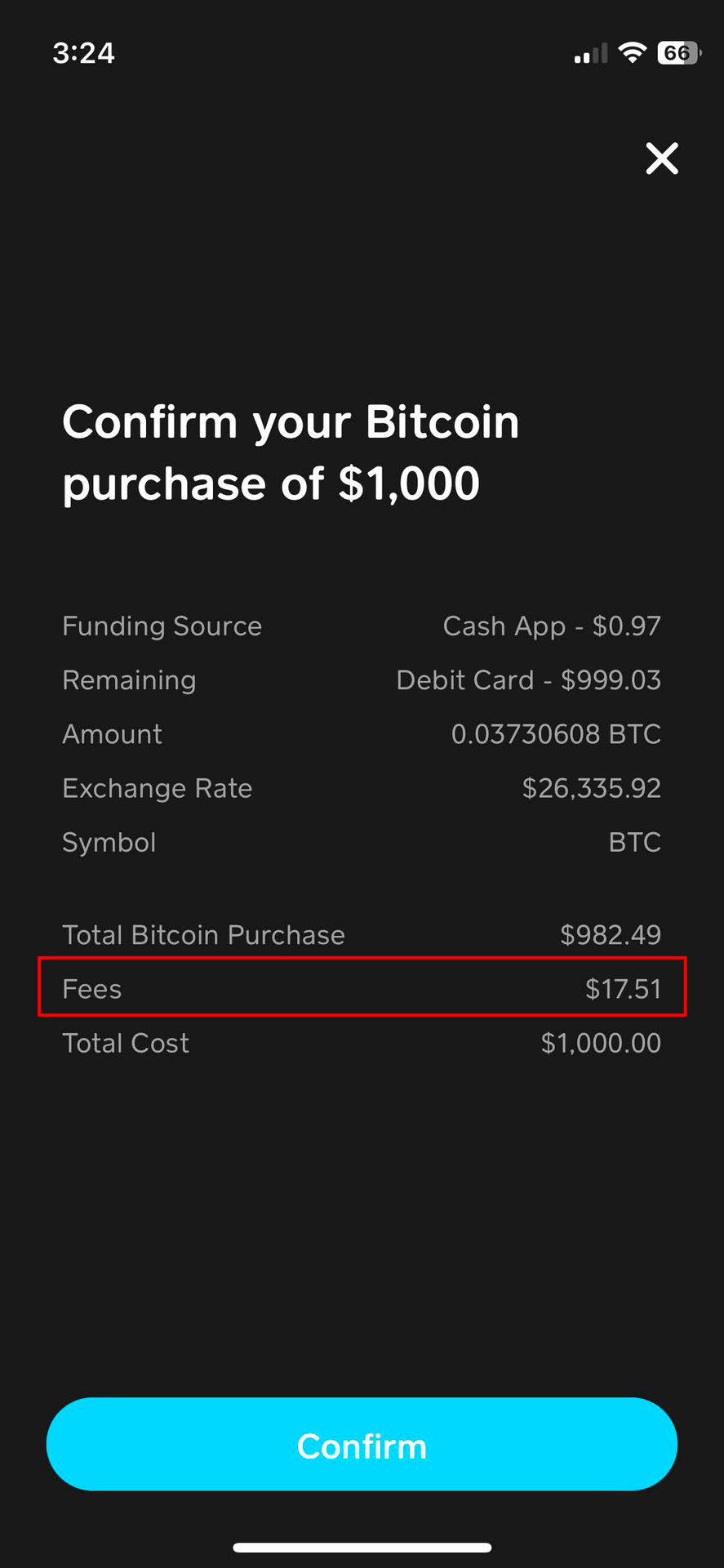Viewport: 724px width, 1568px height.
Task: Tap the cellular signal bars icon
Action: coord(590,54)
